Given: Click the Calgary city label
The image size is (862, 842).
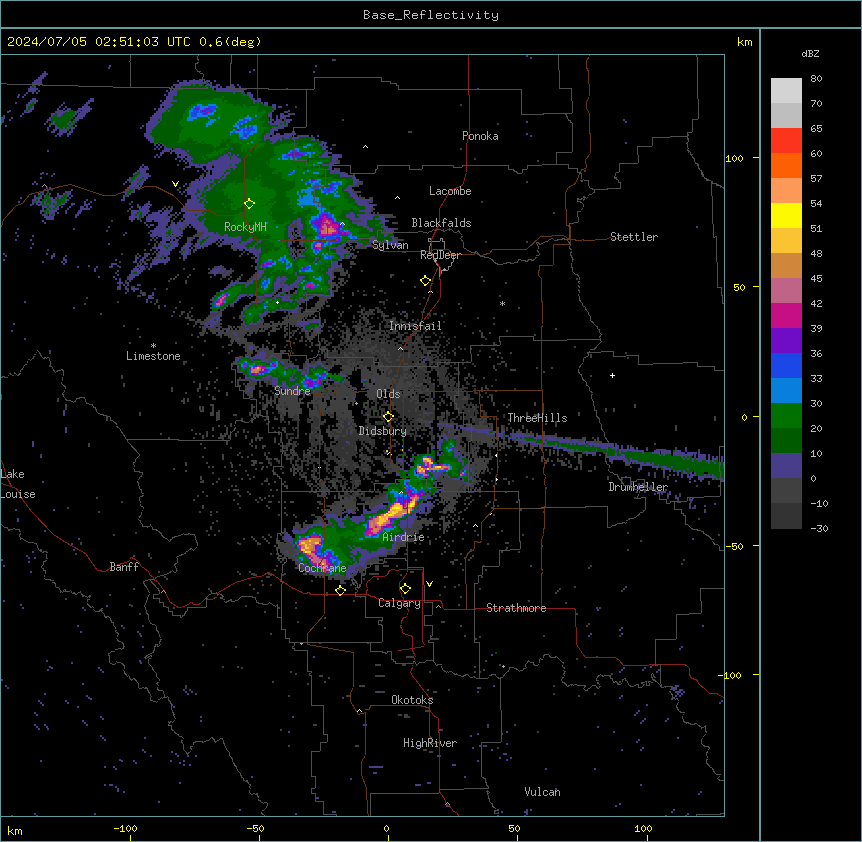Looking at the screenshot, I should coord(400,603).
